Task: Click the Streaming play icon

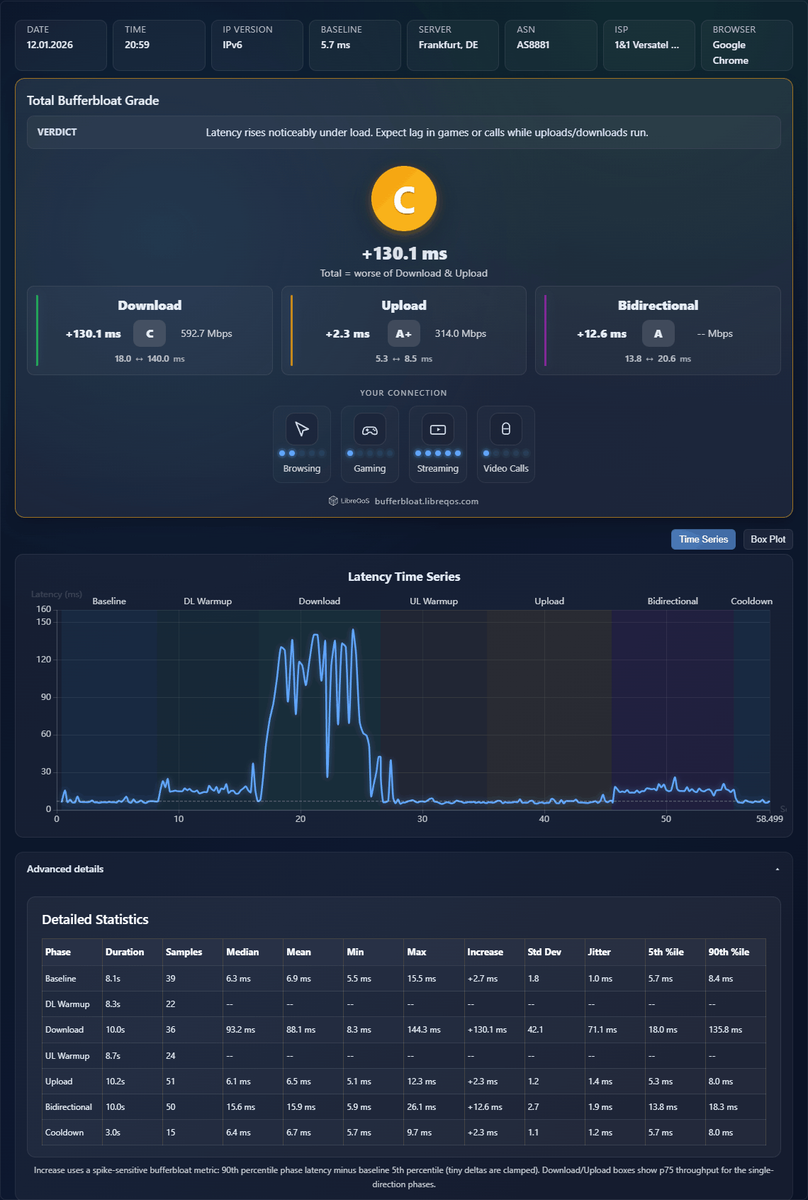Action: [438, 429]
